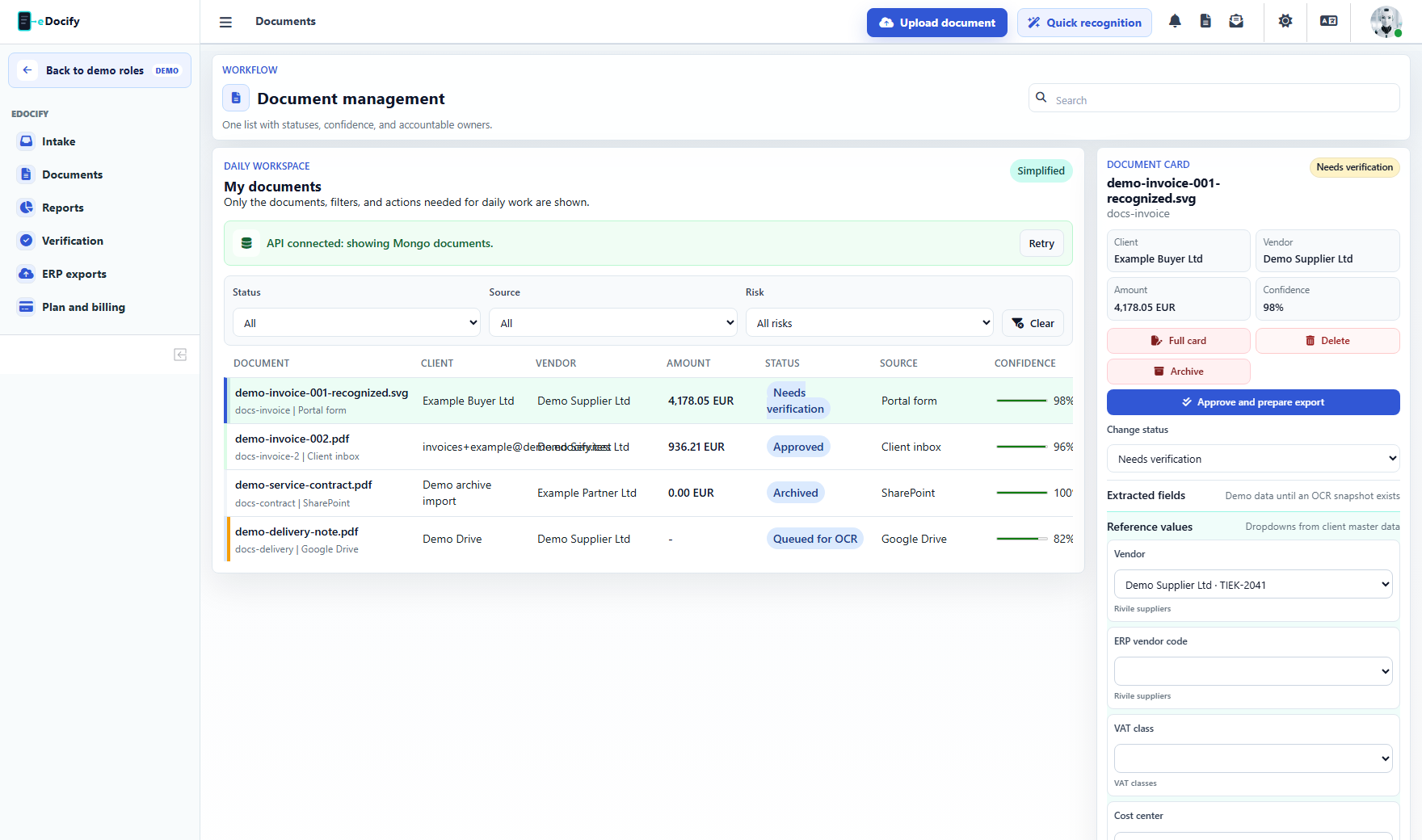
Task: Click the database icon in API connected banner
Action: pos(246,243)
